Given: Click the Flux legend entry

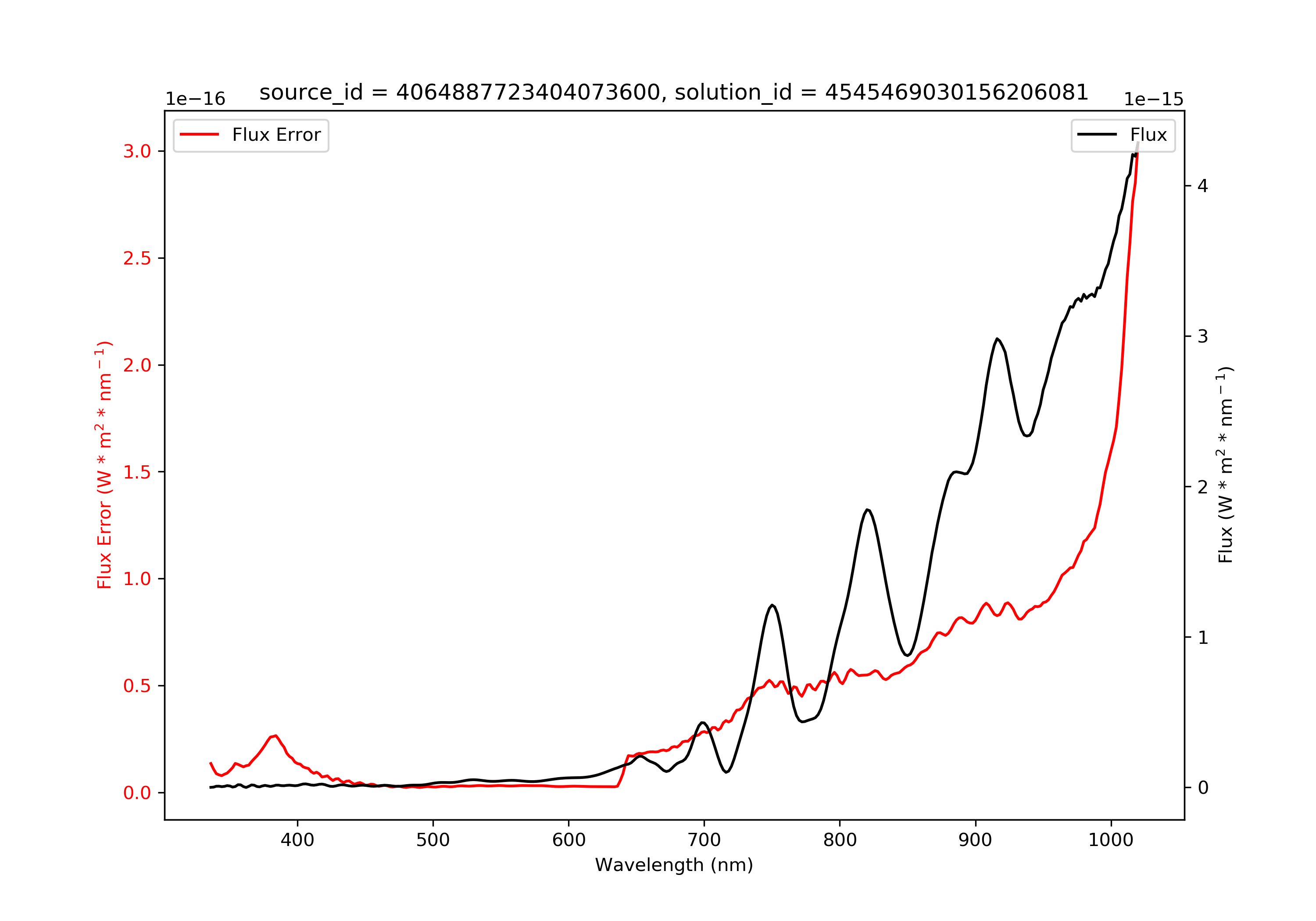Looking at the screenshot, I should pyautogui.click(x=1123, y=135).
